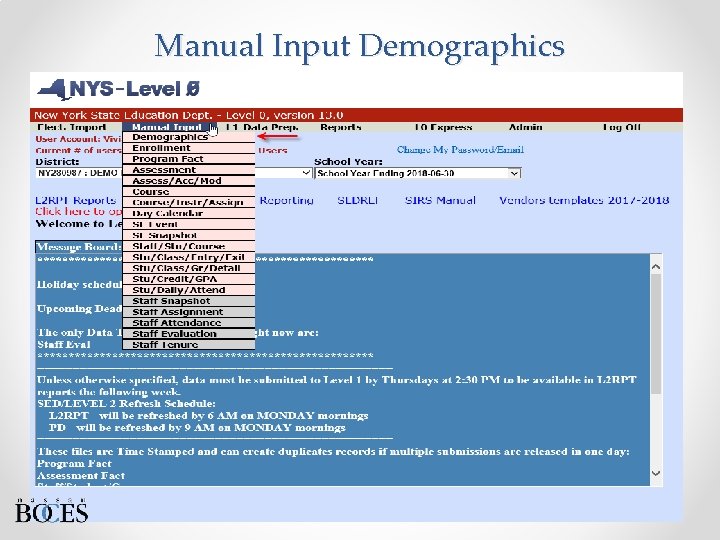Image resolution: width=720 pixels, height=540 pixels.
Task: Select Staff/Stu/Course menu entry
Action: click(189, 246)
